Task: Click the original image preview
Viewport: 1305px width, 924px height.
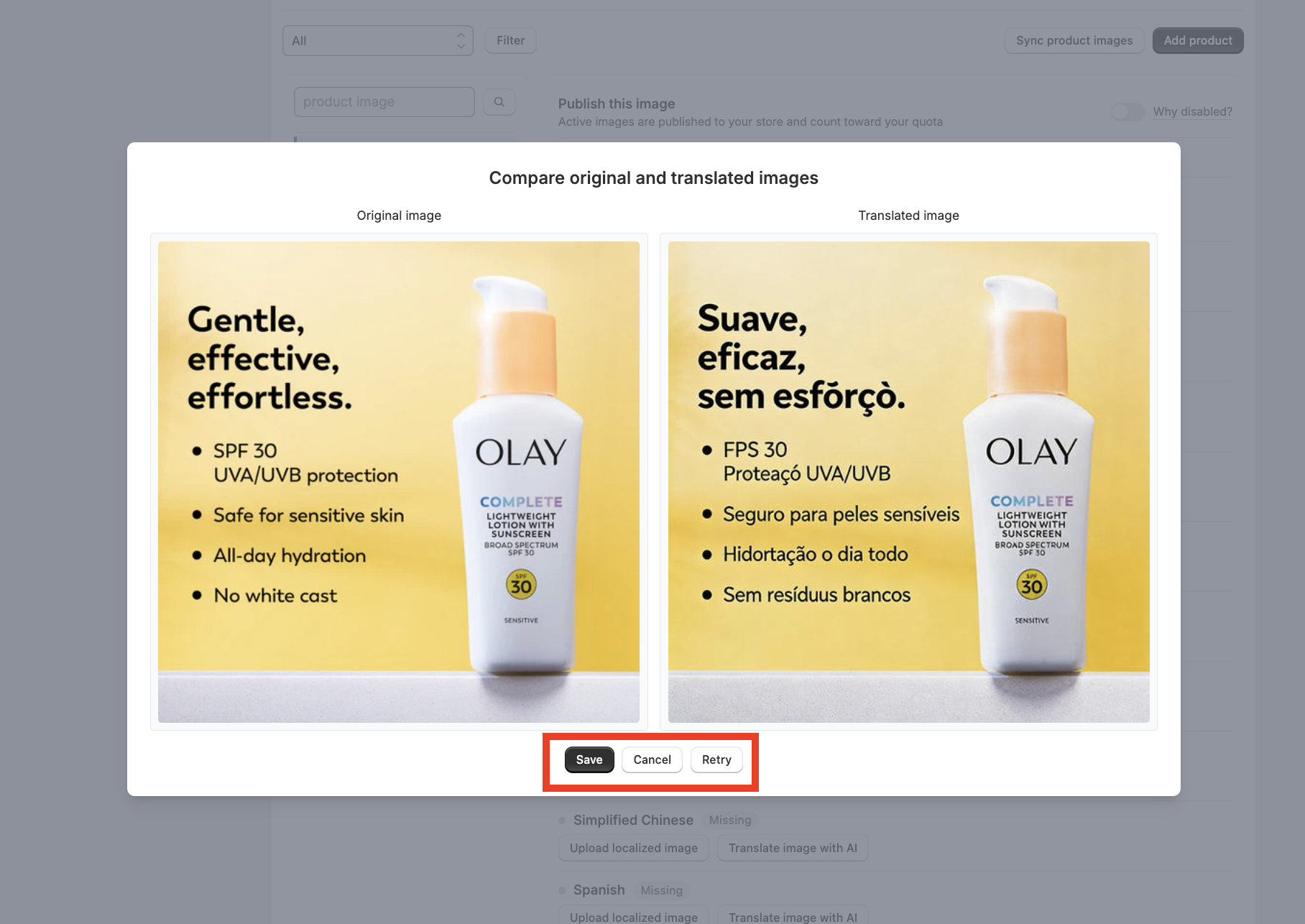Action: 399,482
